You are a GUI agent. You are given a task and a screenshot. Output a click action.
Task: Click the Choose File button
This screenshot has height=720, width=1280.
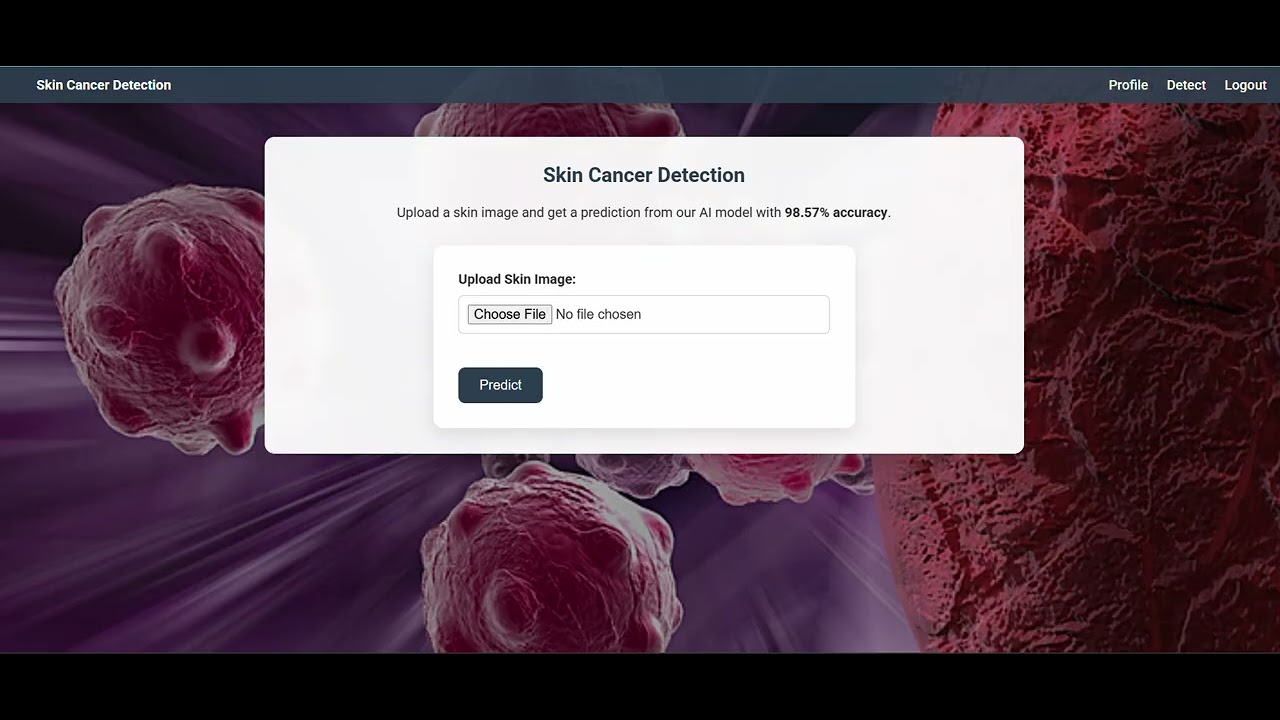pyautogui.click(x=510, y=314)
